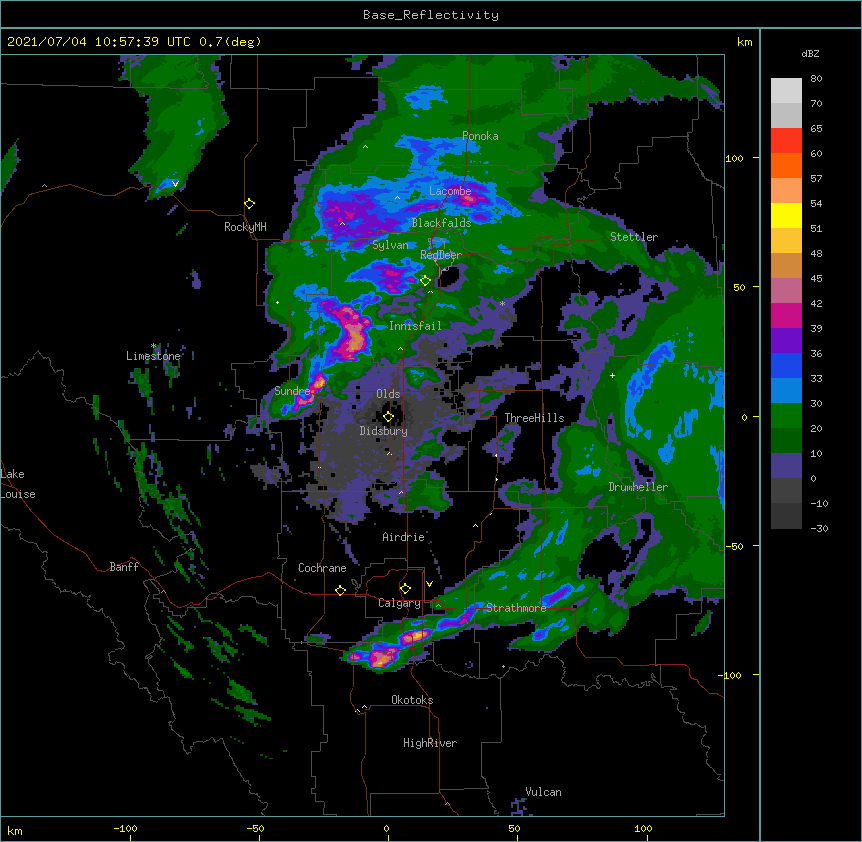The height and width of the screenshot is (842, 862).
Task: Select the ThreeHills label
Action: [534, 418]
